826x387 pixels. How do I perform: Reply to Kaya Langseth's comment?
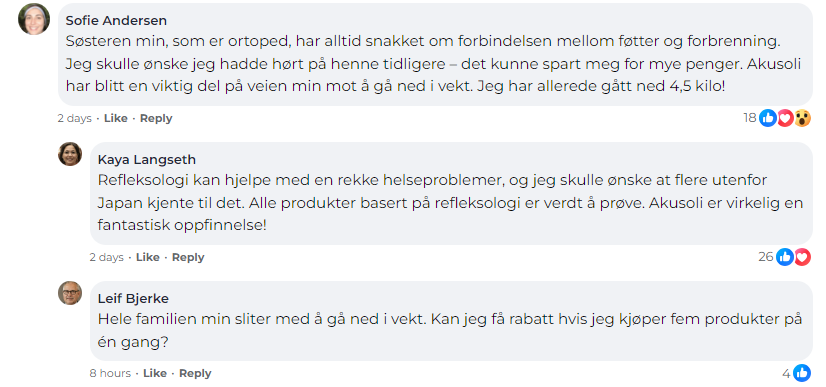pyautogui.click(x=188, y=257)
